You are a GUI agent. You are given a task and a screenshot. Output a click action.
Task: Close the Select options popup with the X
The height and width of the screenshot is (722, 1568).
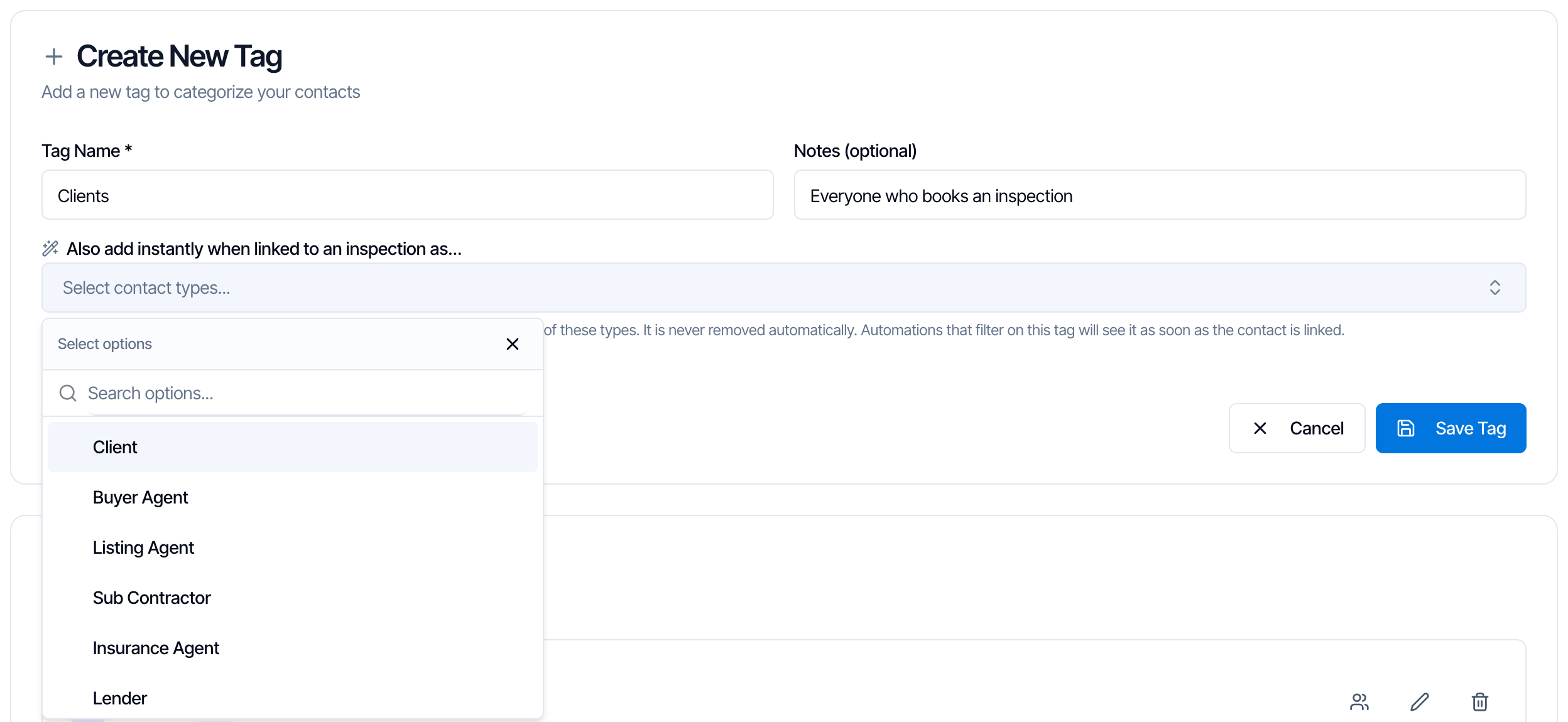tap(513, 344)
